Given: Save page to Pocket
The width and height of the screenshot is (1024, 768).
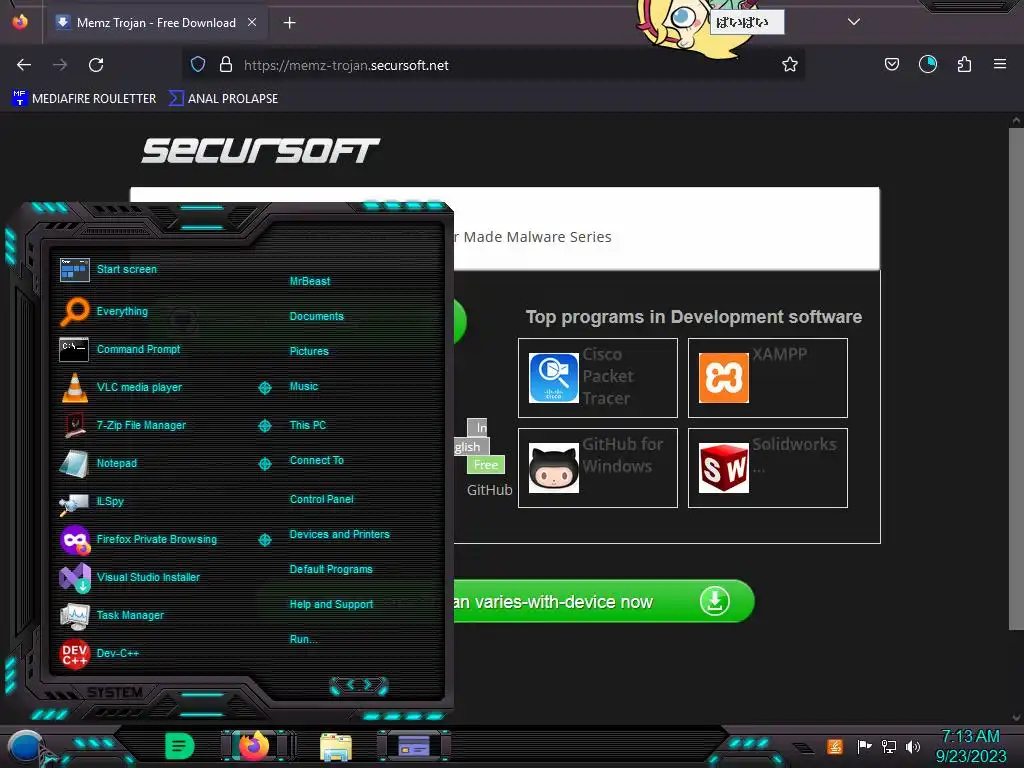Looking at the screenshot, I should 891,65.
